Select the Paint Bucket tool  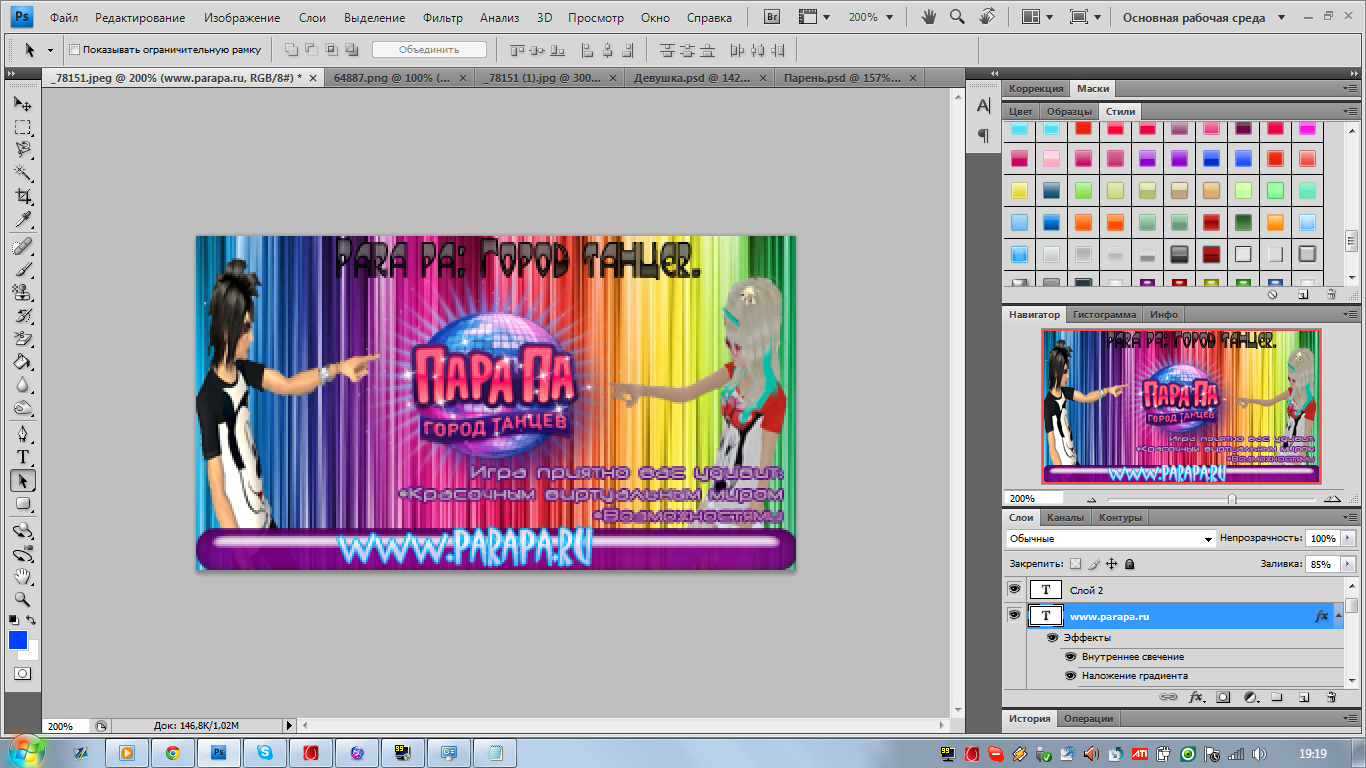point(23,361)
